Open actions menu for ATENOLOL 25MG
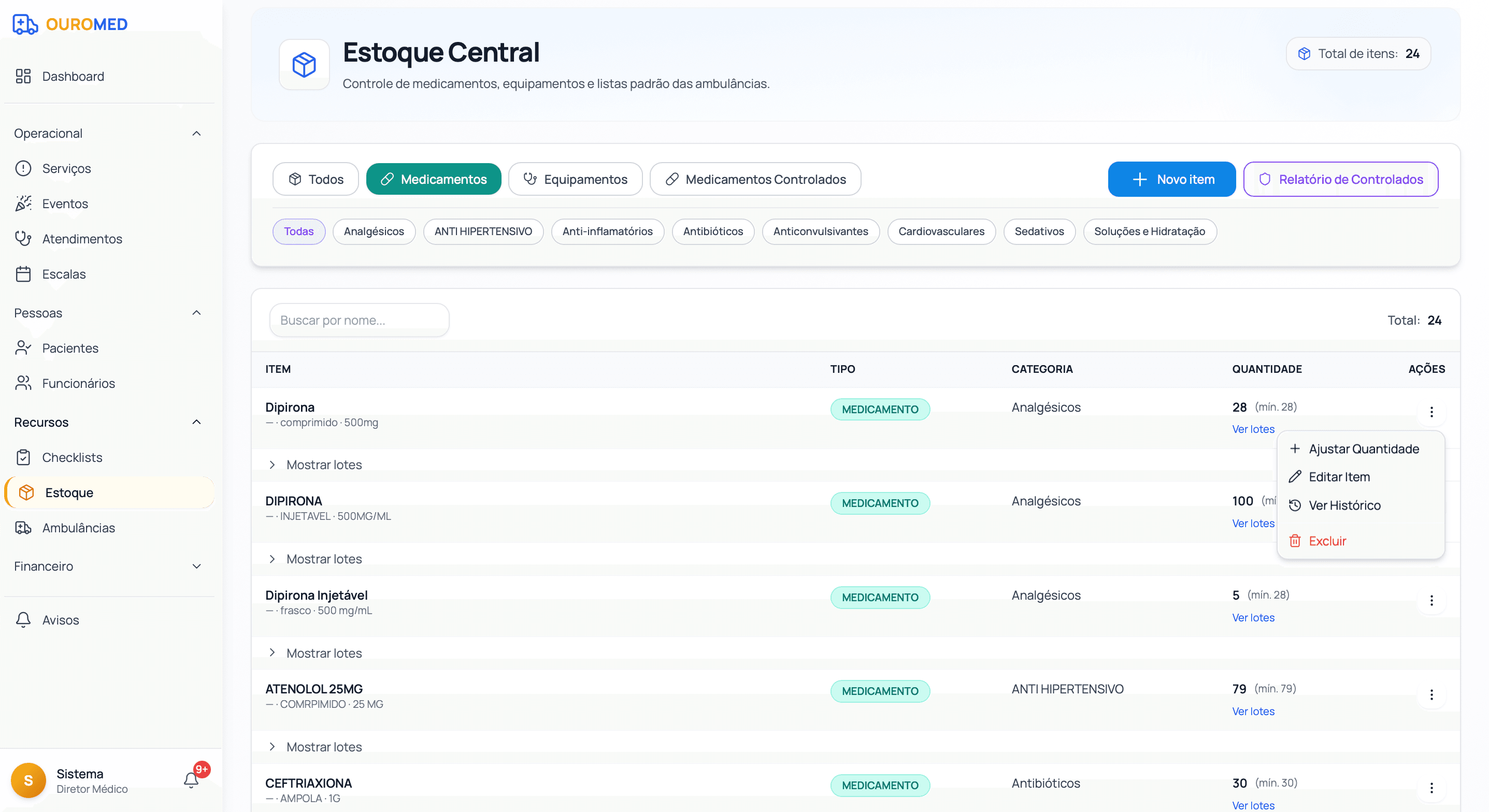 [x=1431, y=694]
